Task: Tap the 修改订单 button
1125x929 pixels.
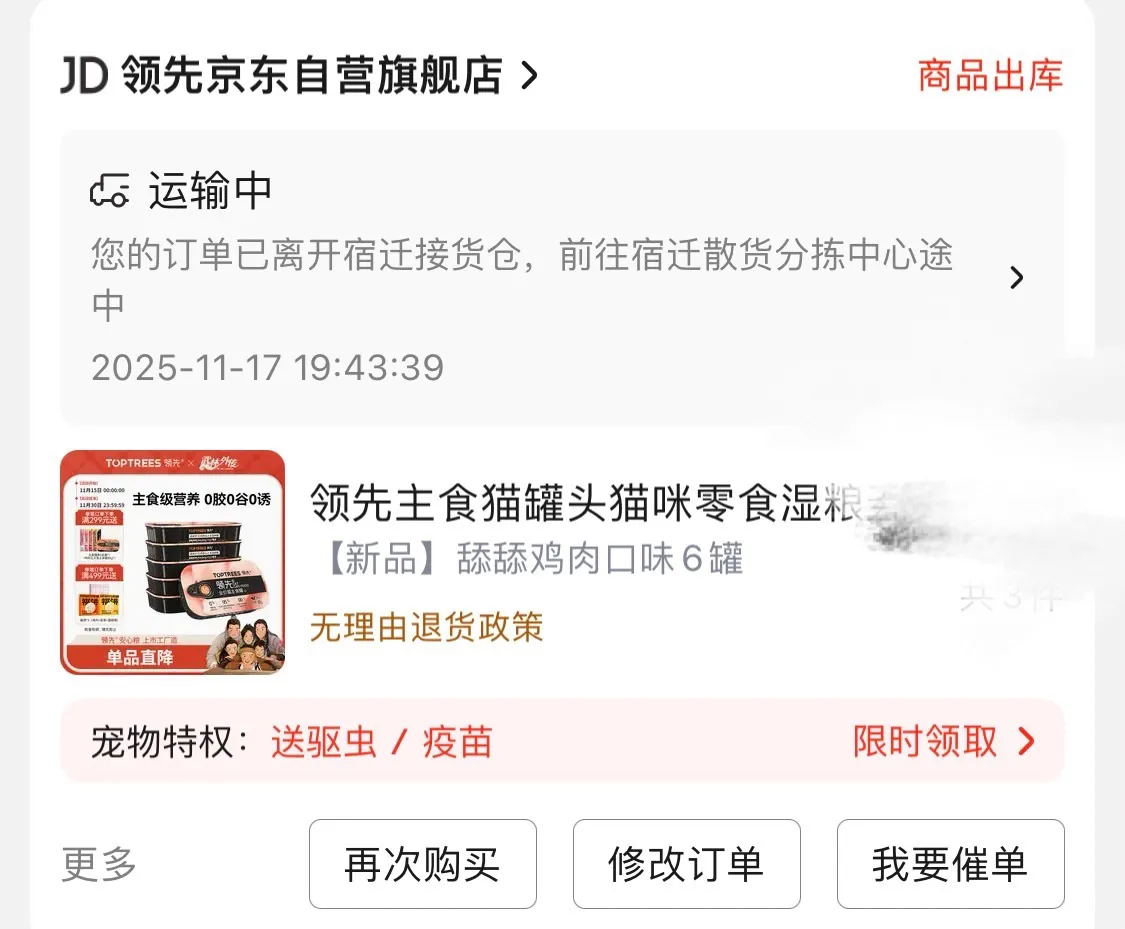Action: coord(687,864)
